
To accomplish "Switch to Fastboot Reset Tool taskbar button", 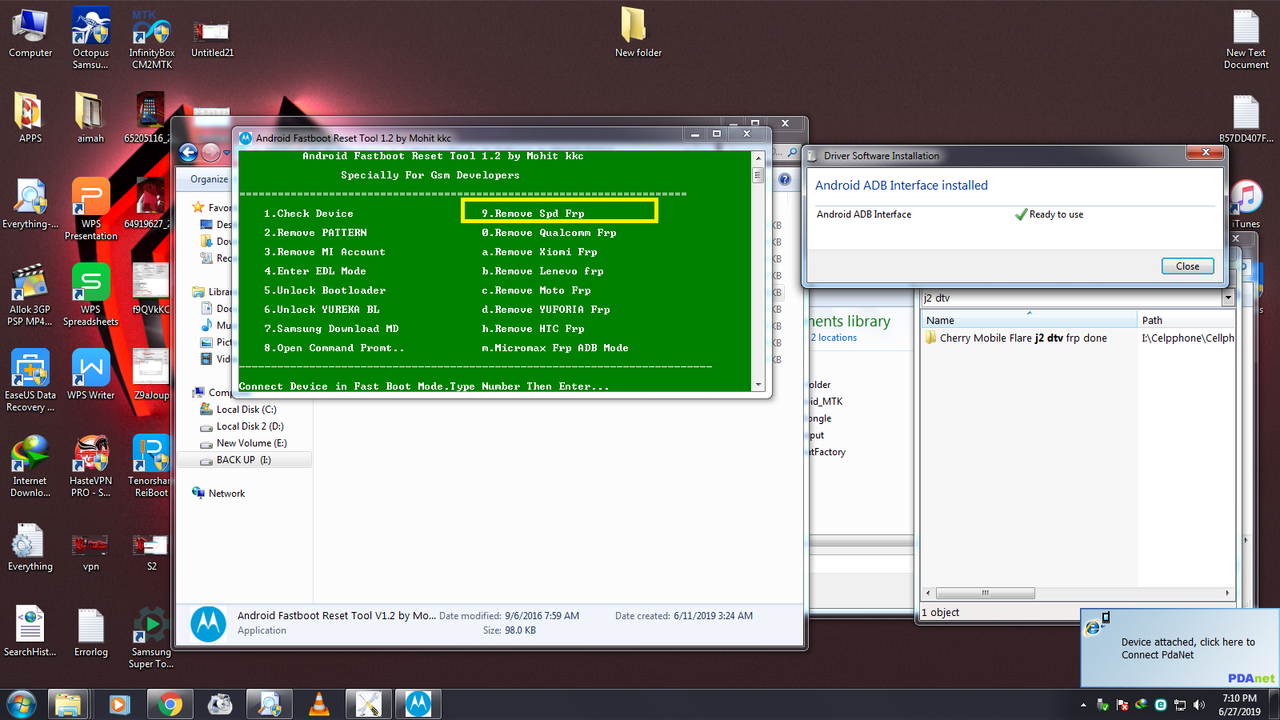I will pos(419,704).
